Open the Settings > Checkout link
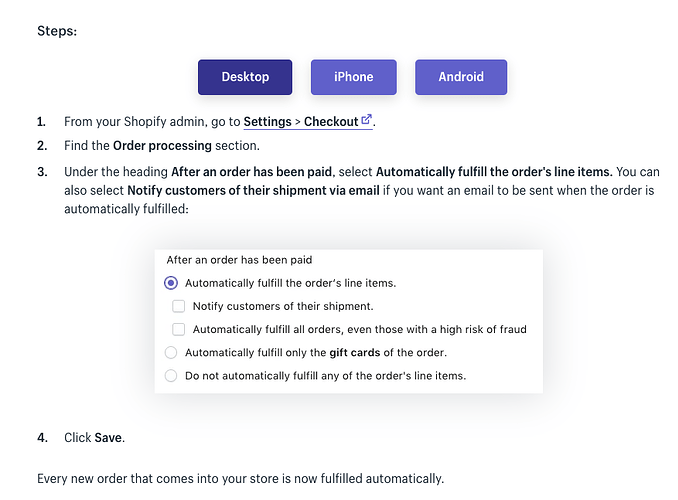This screenshot has height=500, width=678. [301, 122]
